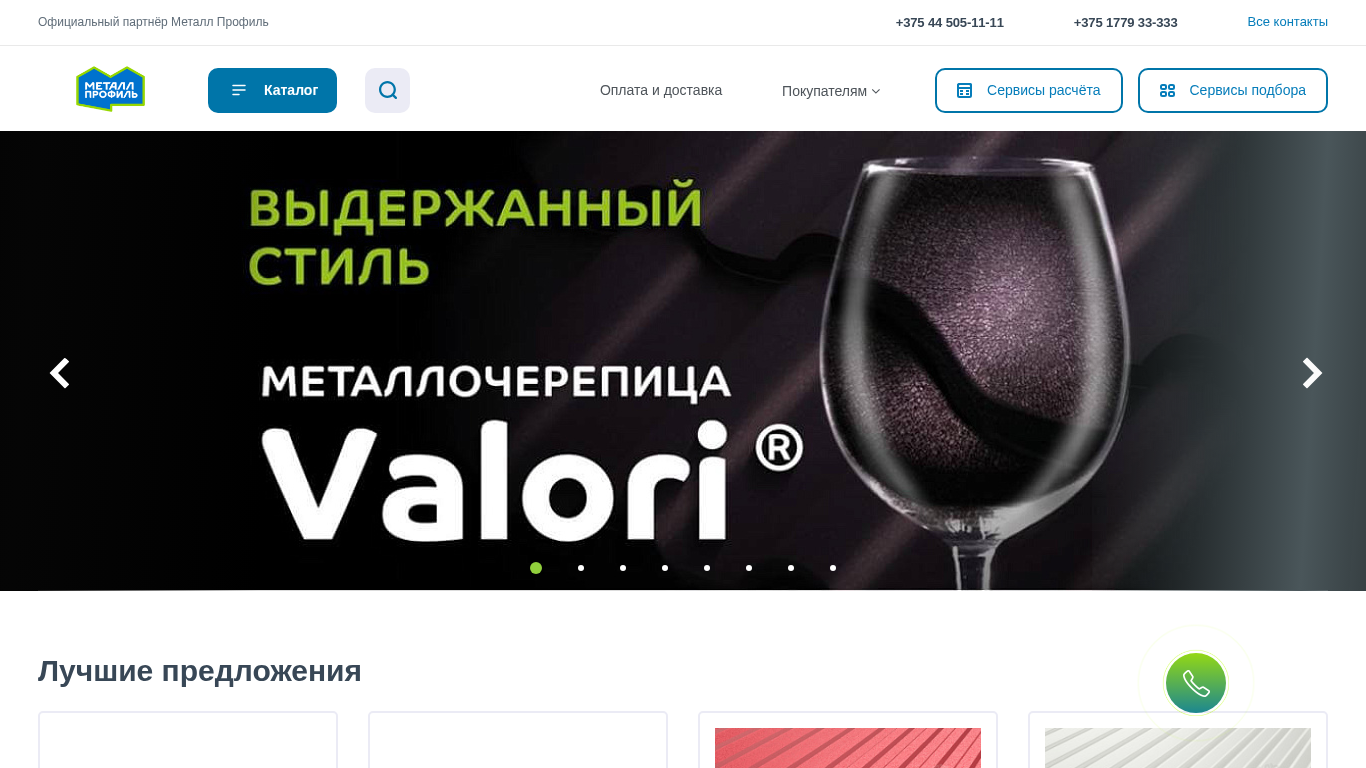Call phone number +375 1779 33-333
1366x768 pixels.
click(1125, 22)
